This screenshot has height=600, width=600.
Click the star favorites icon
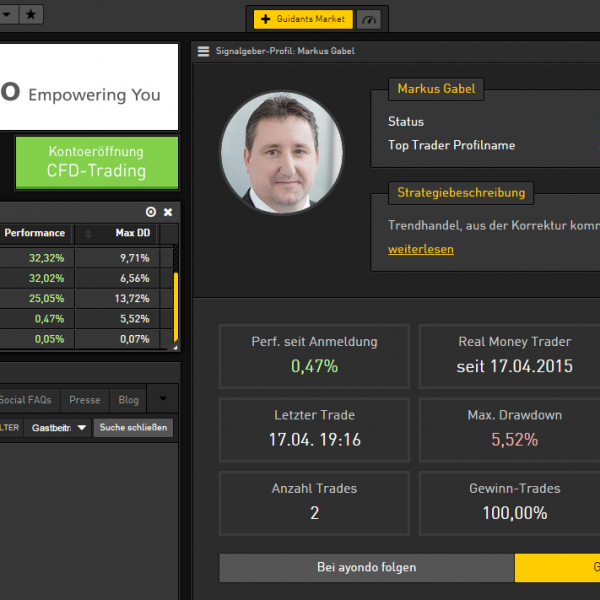32,14
